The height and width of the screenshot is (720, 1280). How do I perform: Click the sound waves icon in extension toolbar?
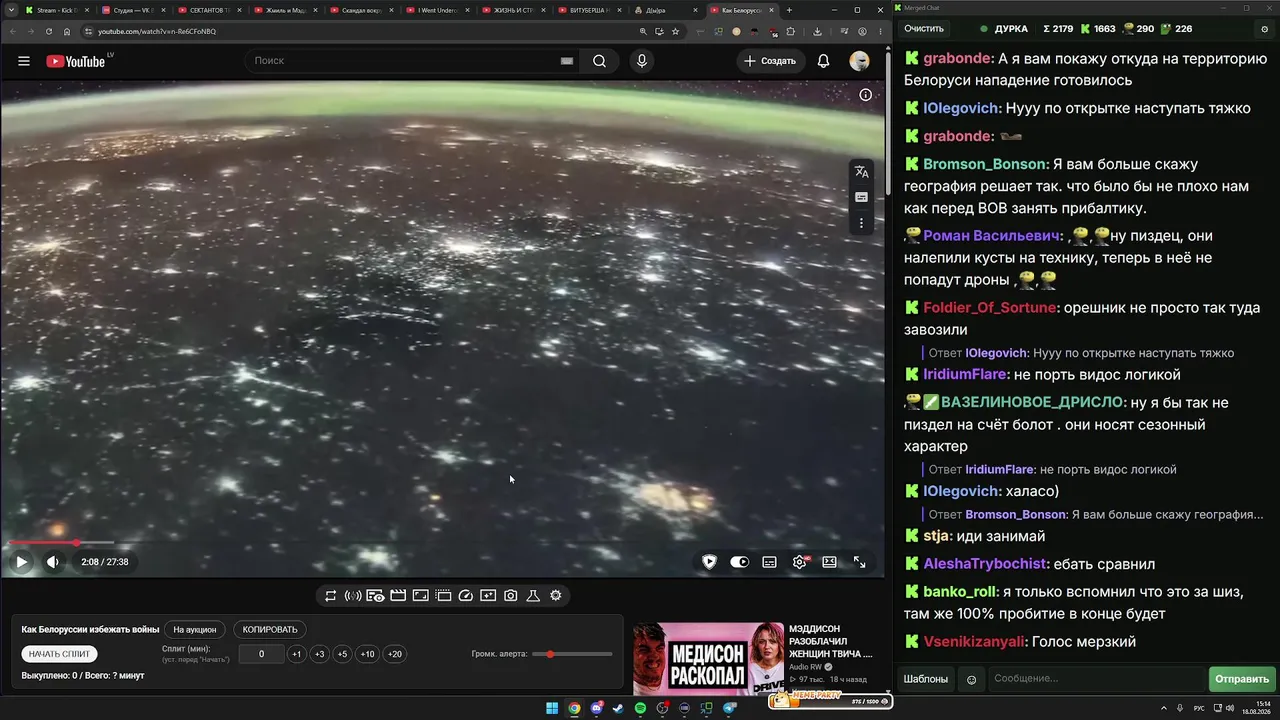point(353,596)
